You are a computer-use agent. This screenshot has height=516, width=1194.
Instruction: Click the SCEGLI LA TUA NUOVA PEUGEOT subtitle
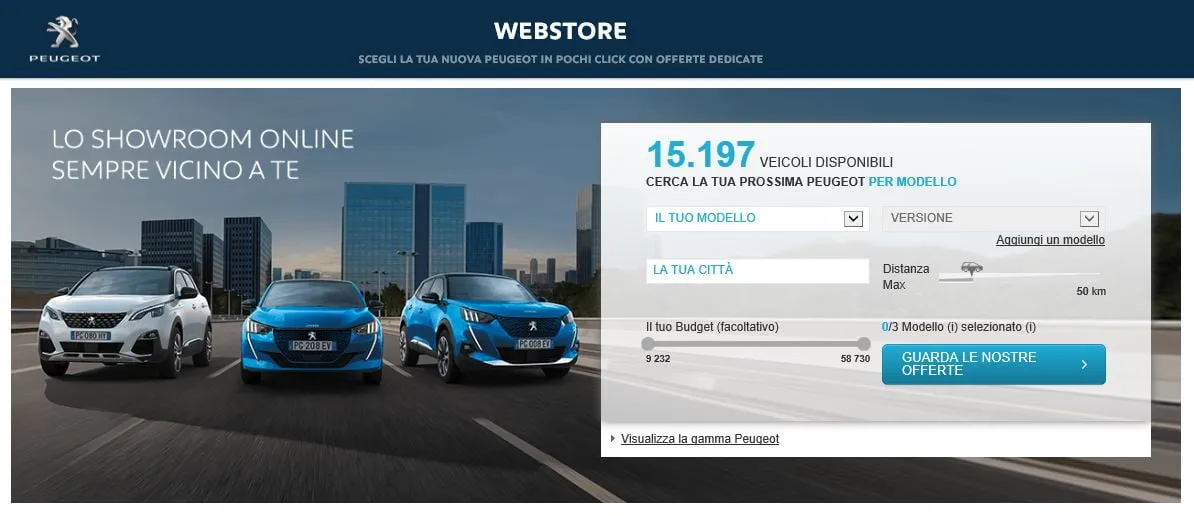pyautogui.click(x=560, y=59)
